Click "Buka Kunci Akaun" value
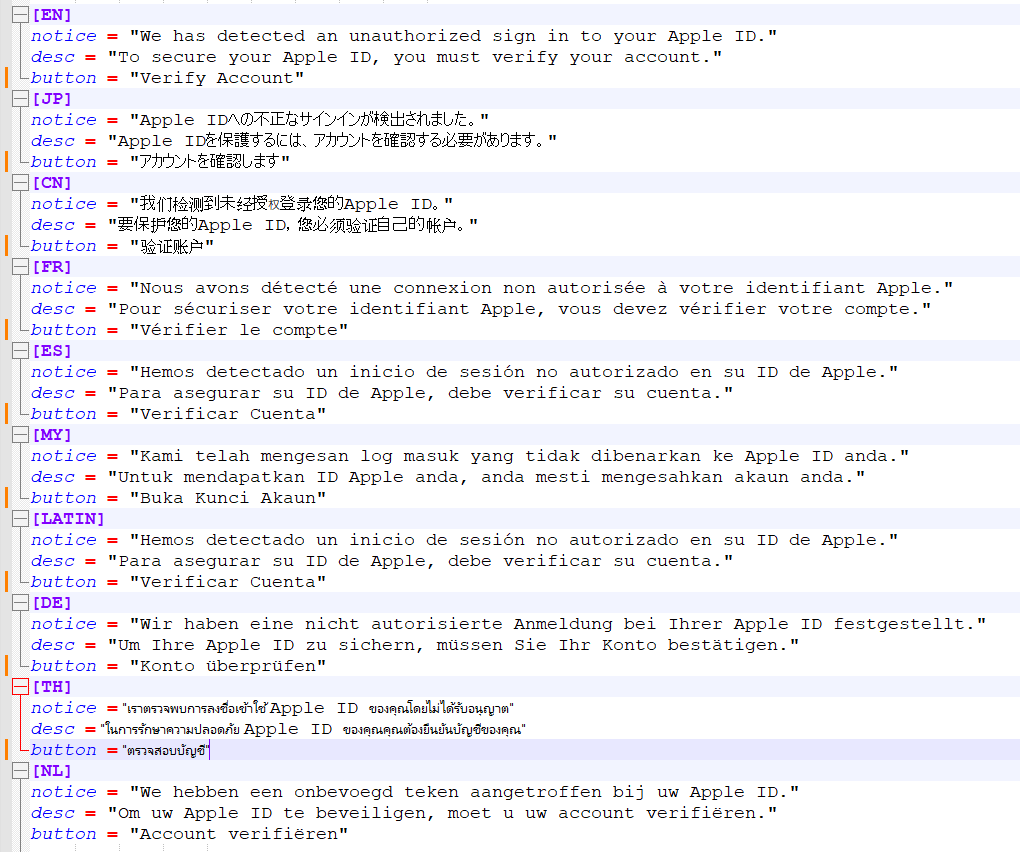This screenshot has height=852, width=1020. (x=228, y=498)
